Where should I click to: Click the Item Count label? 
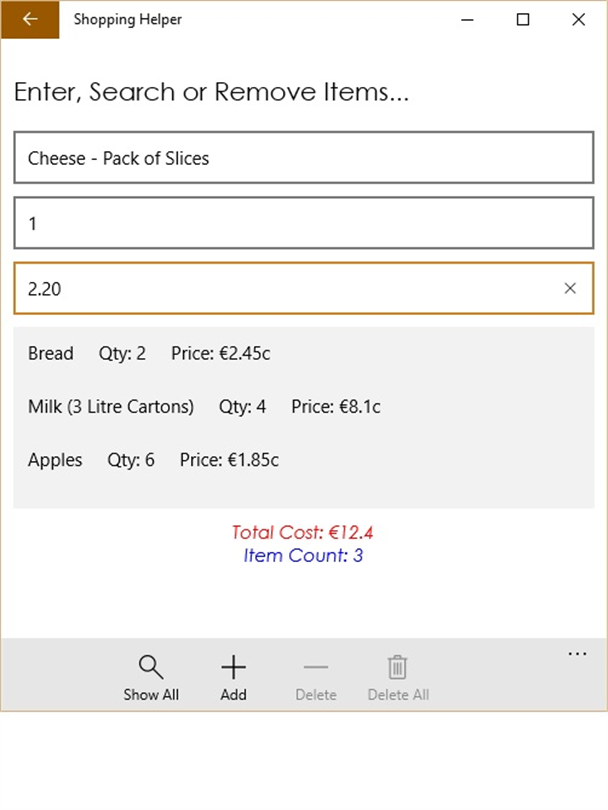(x=302, y=555)
